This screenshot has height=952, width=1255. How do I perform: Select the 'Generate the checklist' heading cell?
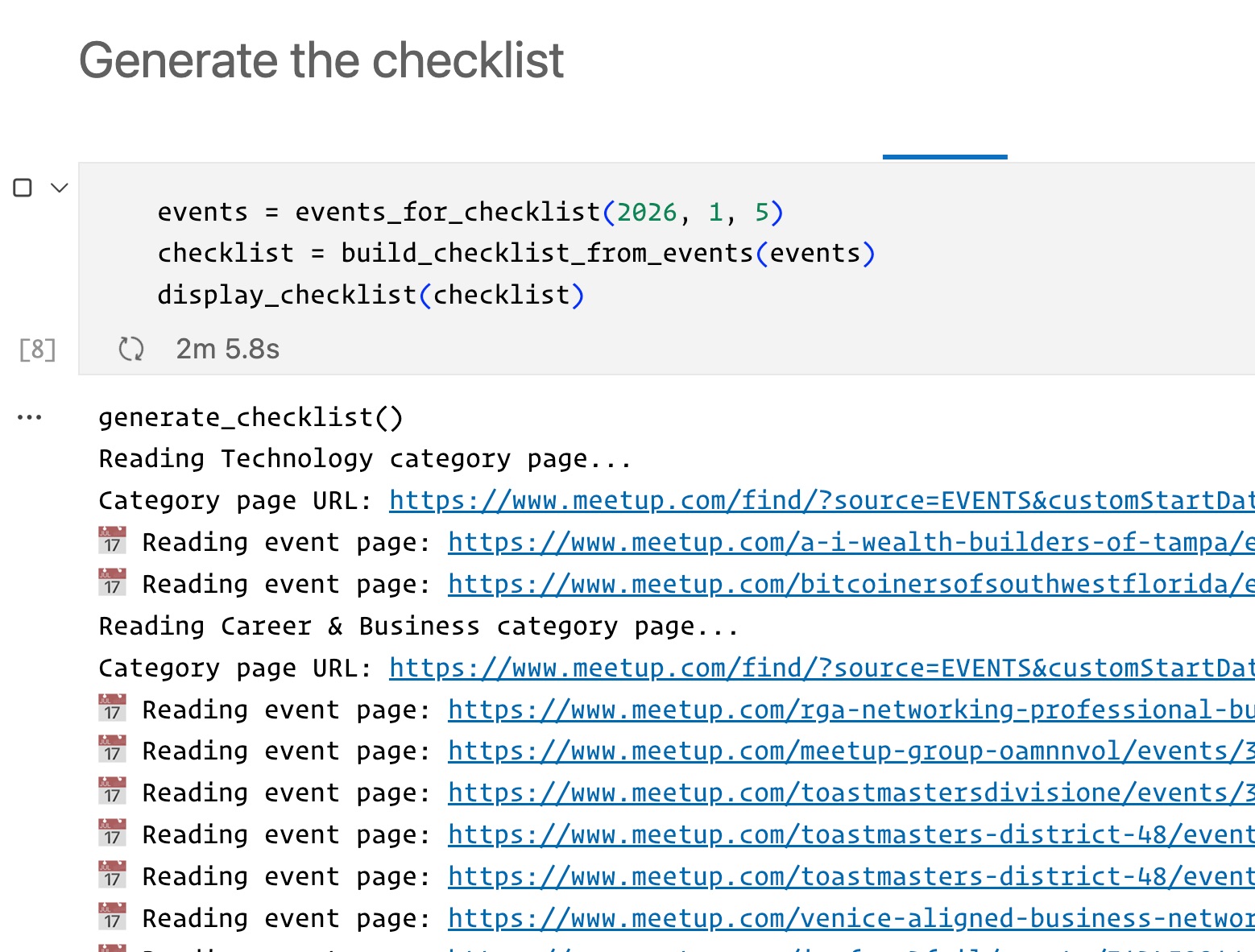tap(321, 60)
